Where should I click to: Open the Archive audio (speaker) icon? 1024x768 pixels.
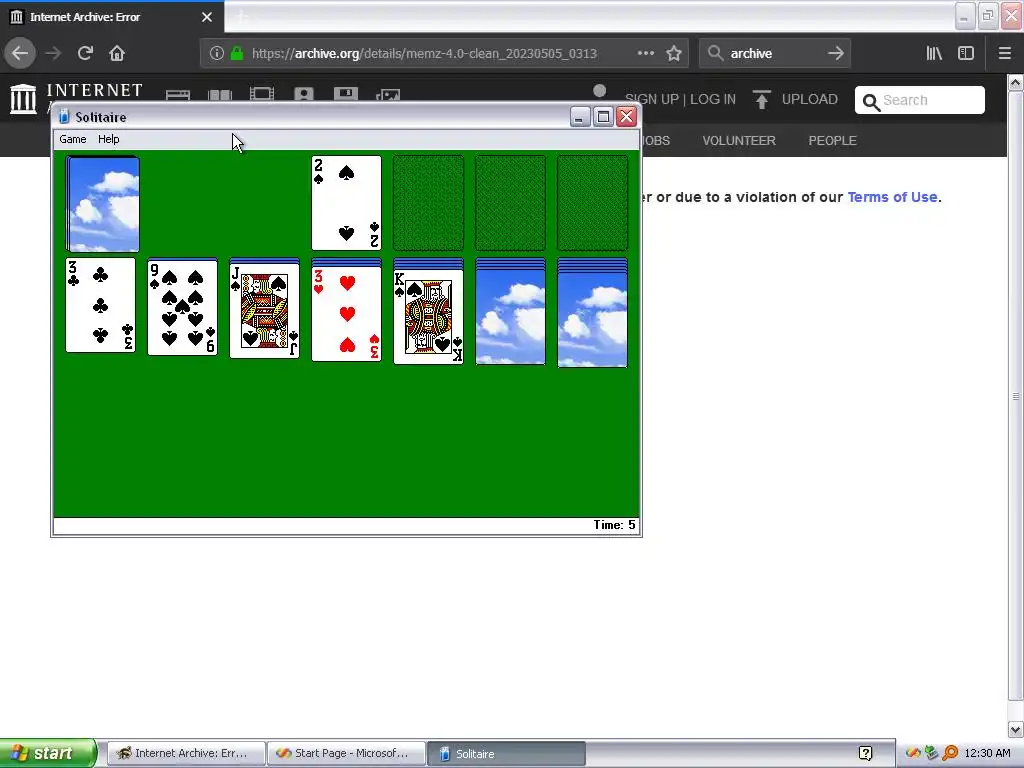[304, 95]
